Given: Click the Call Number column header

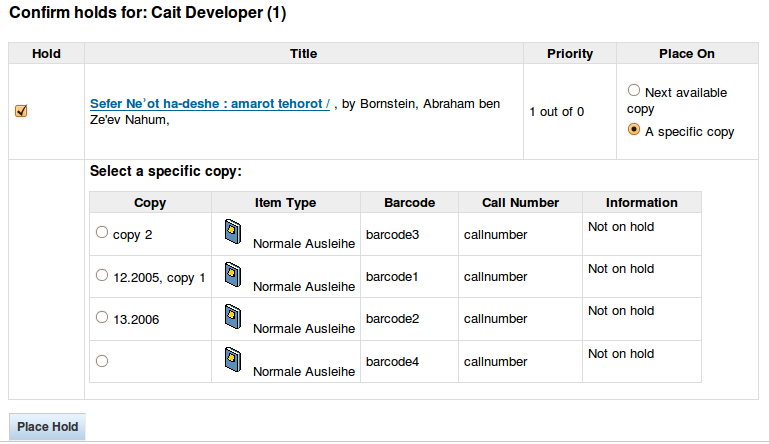Looking at the screenshot, I should 519,202.
